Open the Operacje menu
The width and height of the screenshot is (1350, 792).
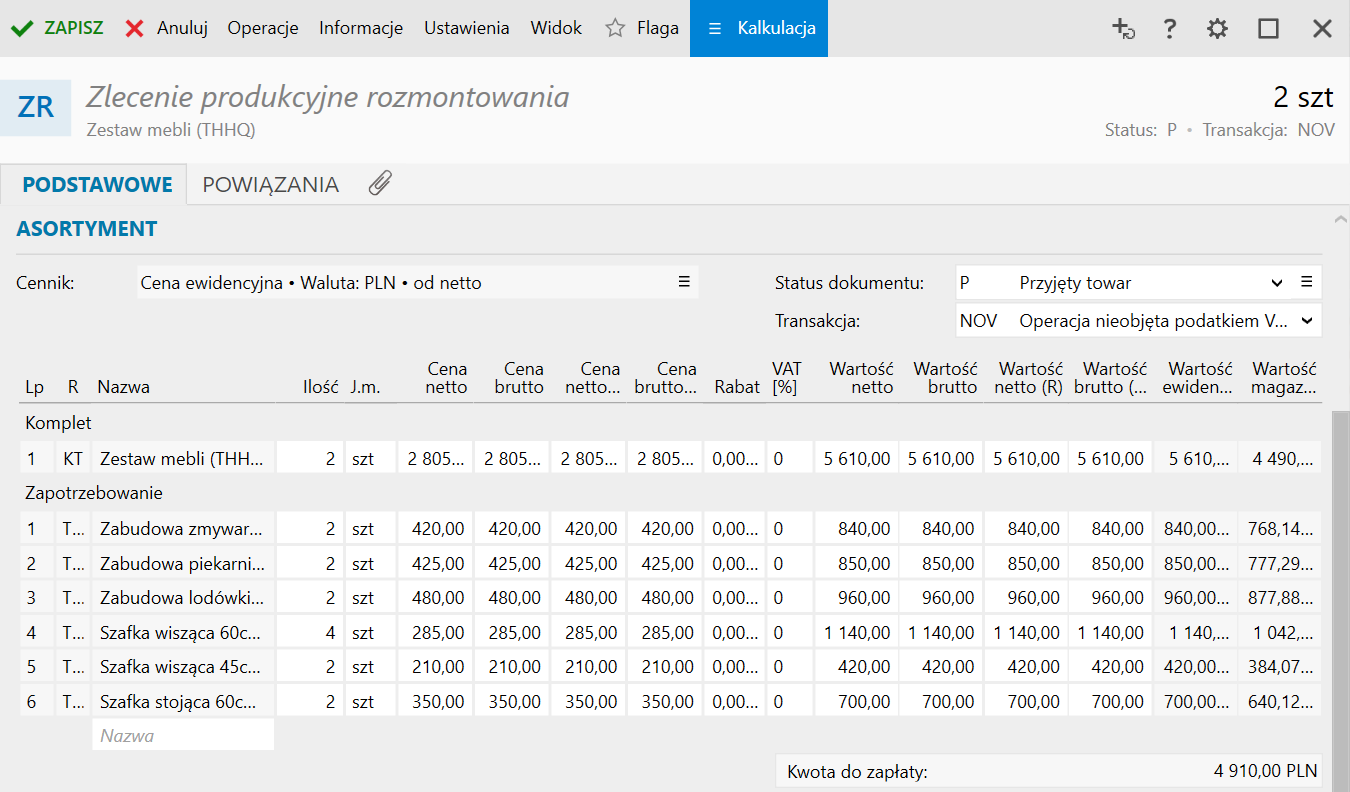[263, 28]
